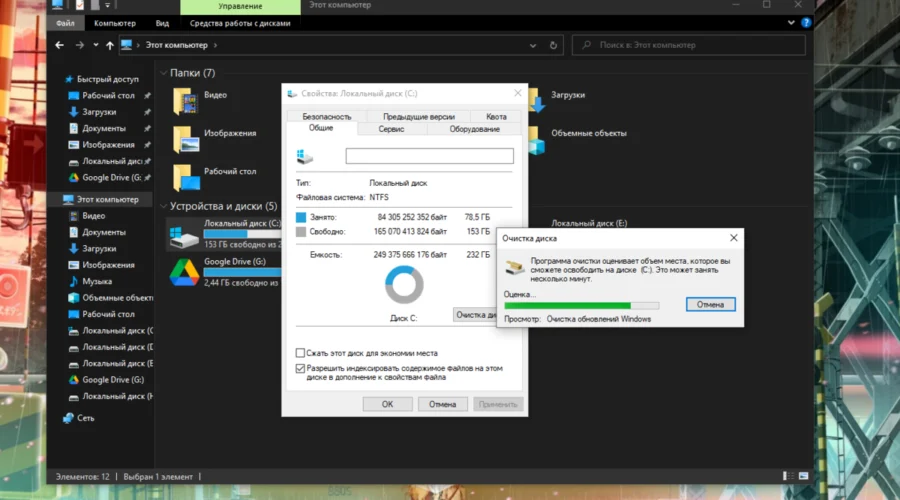Open the Google Drive (G:) drive icon
900x500 pixels.
click(185, 271)
